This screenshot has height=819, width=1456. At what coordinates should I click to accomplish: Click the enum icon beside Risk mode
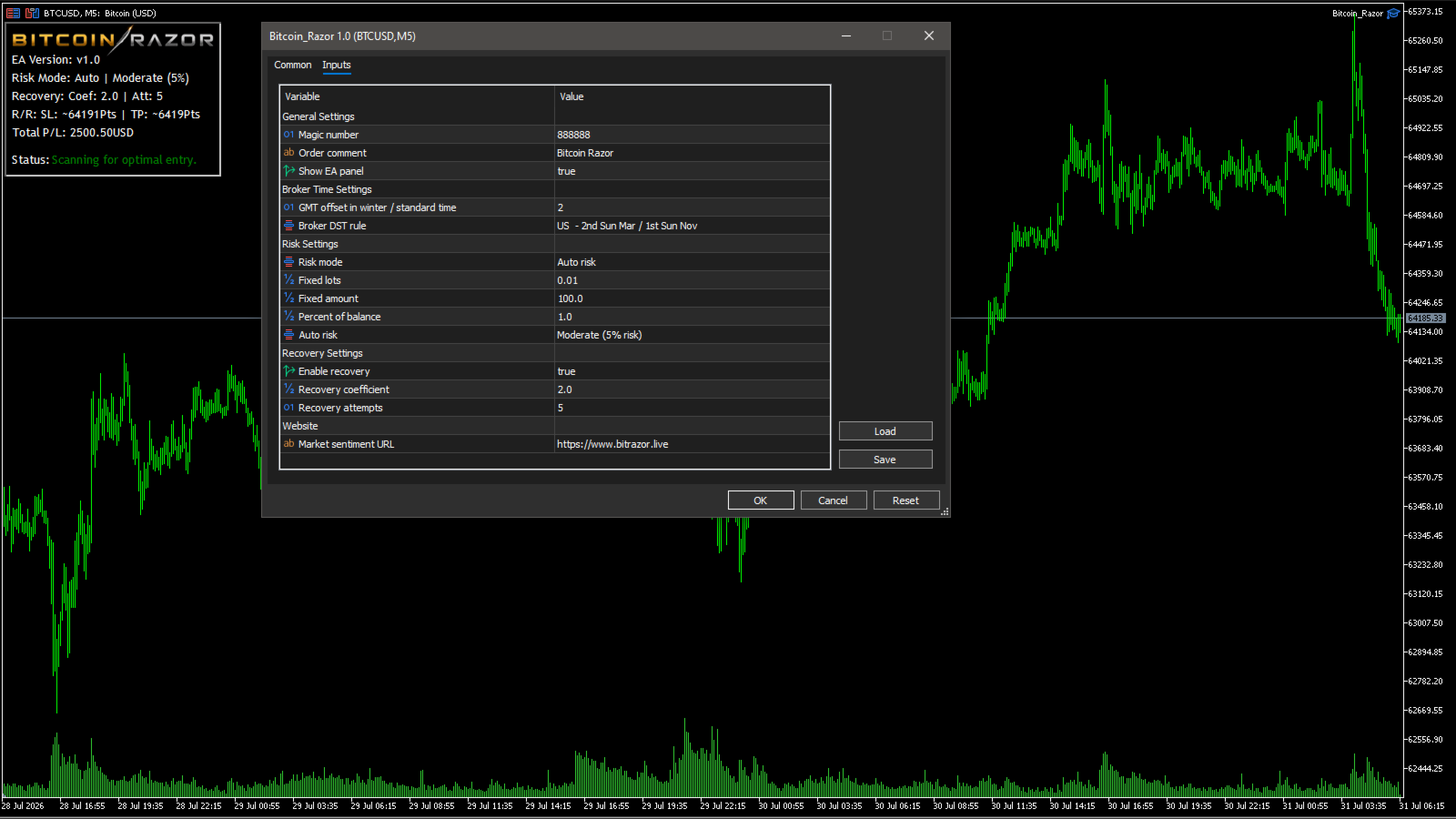288,262
